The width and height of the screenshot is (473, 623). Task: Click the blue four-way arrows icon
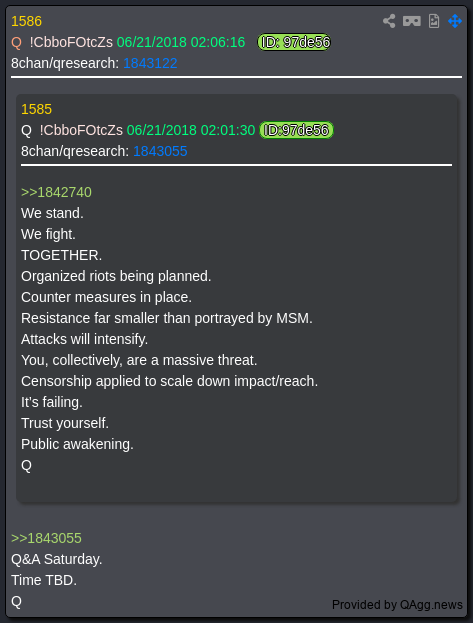click(455, 21)
